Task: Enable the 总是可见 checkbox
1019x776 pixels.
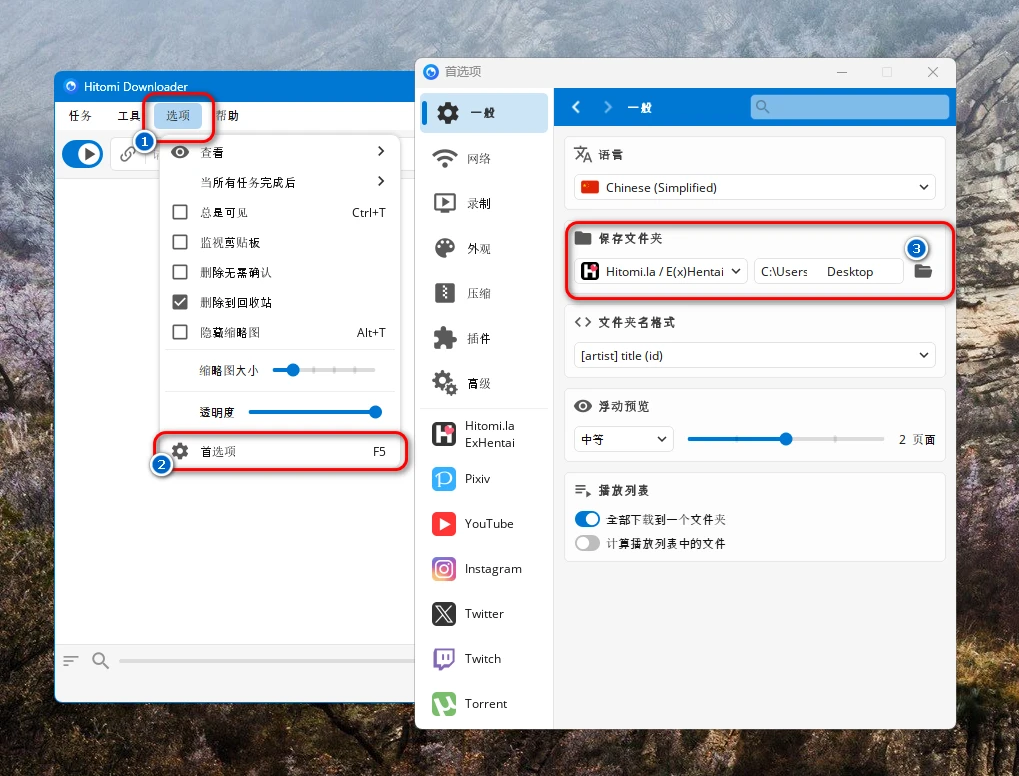Action: pos(180,212)
